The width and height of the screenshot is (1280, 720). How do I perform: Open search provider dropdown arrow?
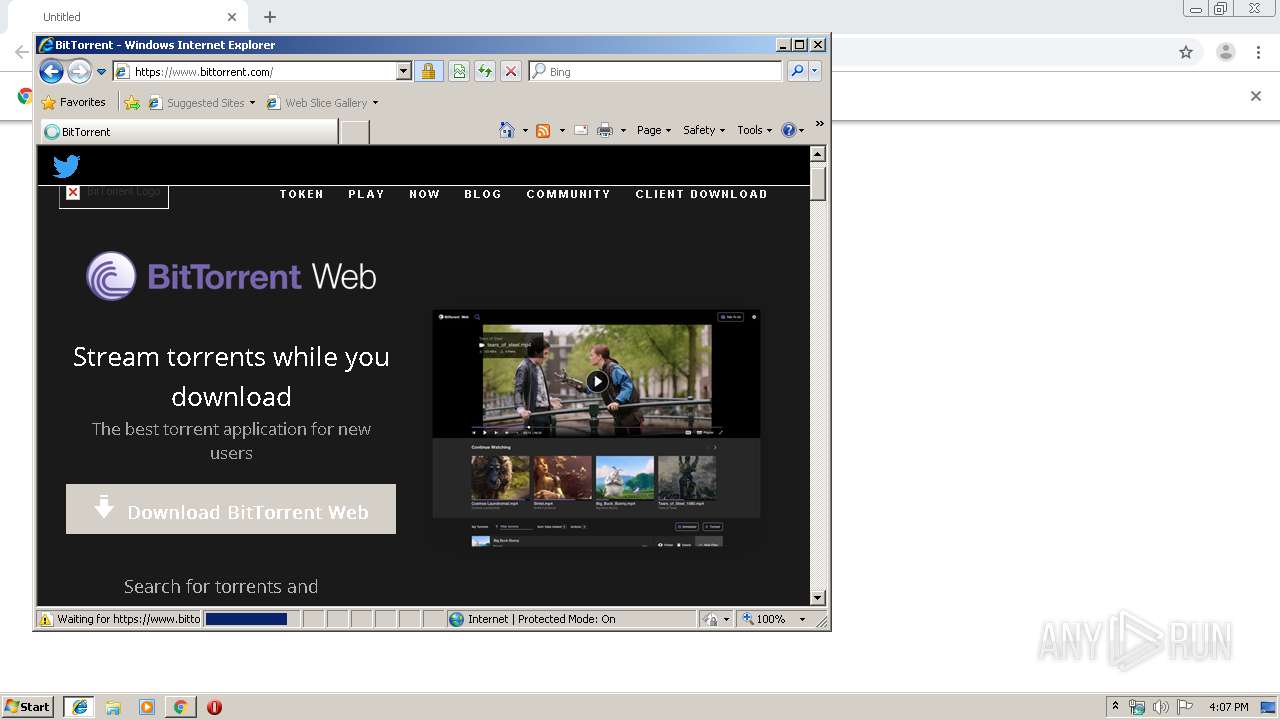[815, 72]
